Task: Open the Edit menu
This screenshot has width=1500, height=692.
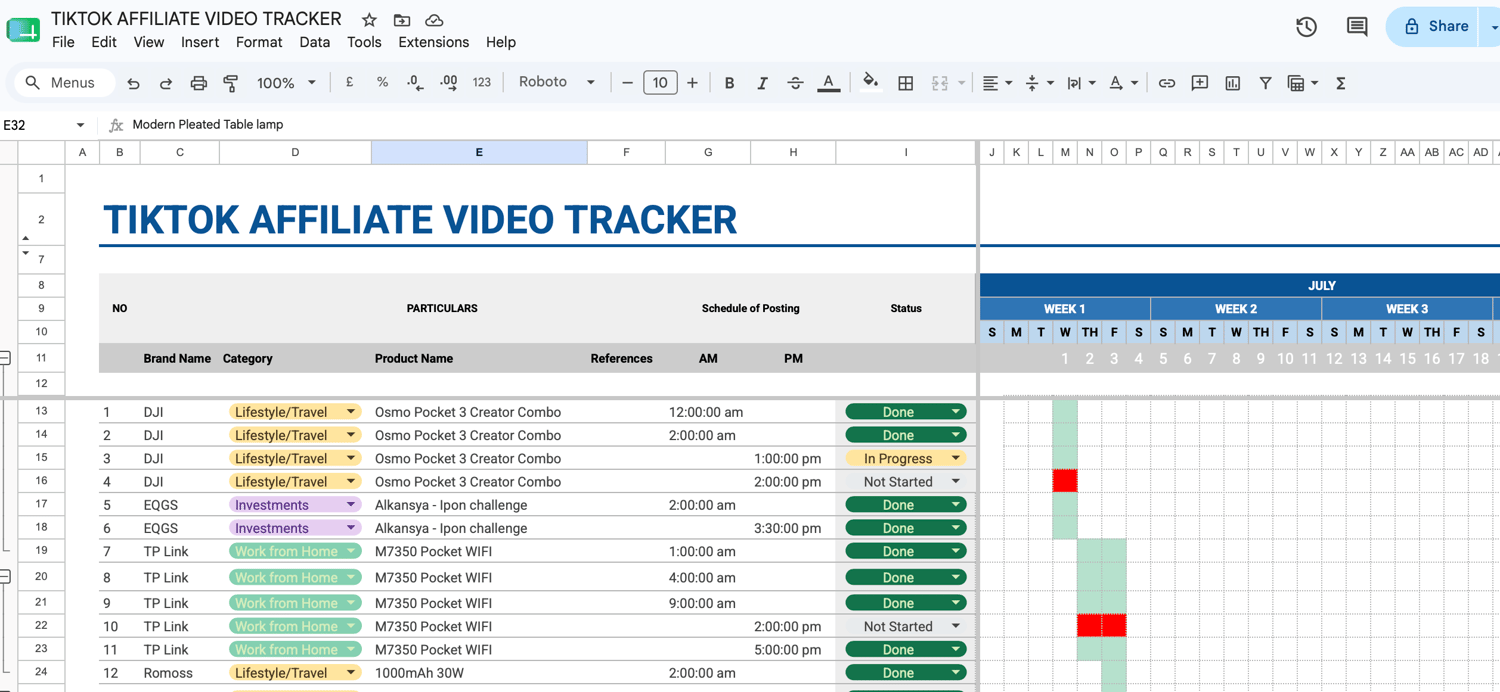Action: point(104,42)
